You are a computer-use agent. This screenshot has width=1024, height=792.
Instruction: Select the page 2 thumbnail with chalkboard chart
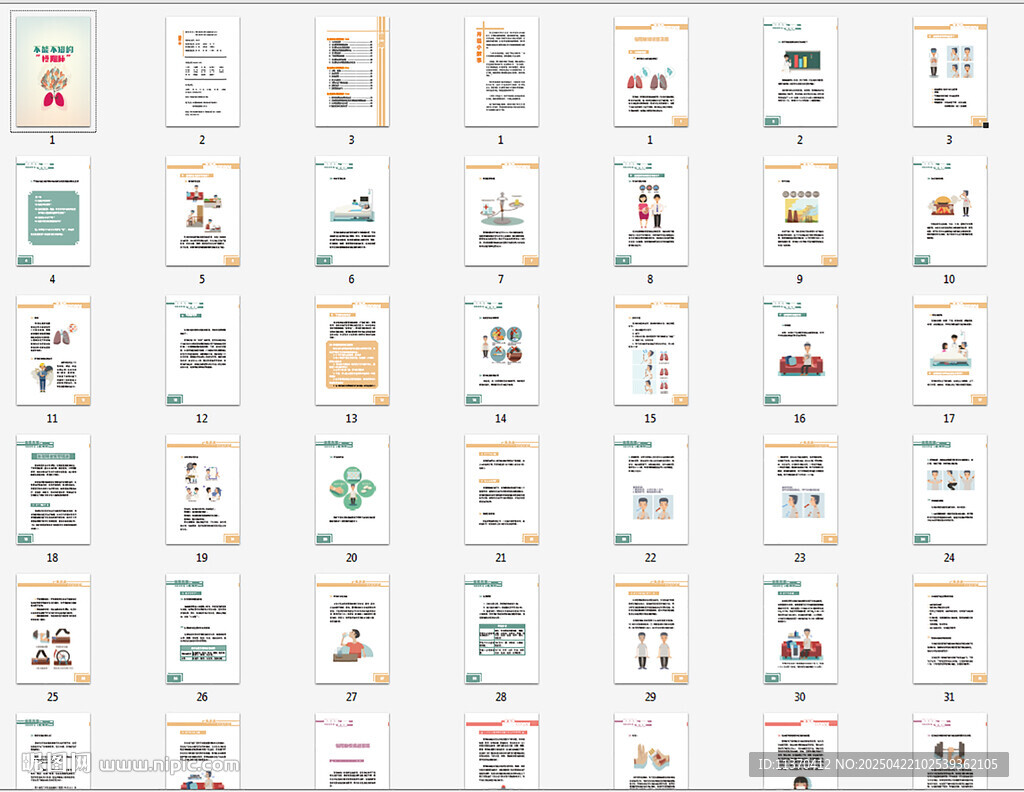(x=801, y=71)
